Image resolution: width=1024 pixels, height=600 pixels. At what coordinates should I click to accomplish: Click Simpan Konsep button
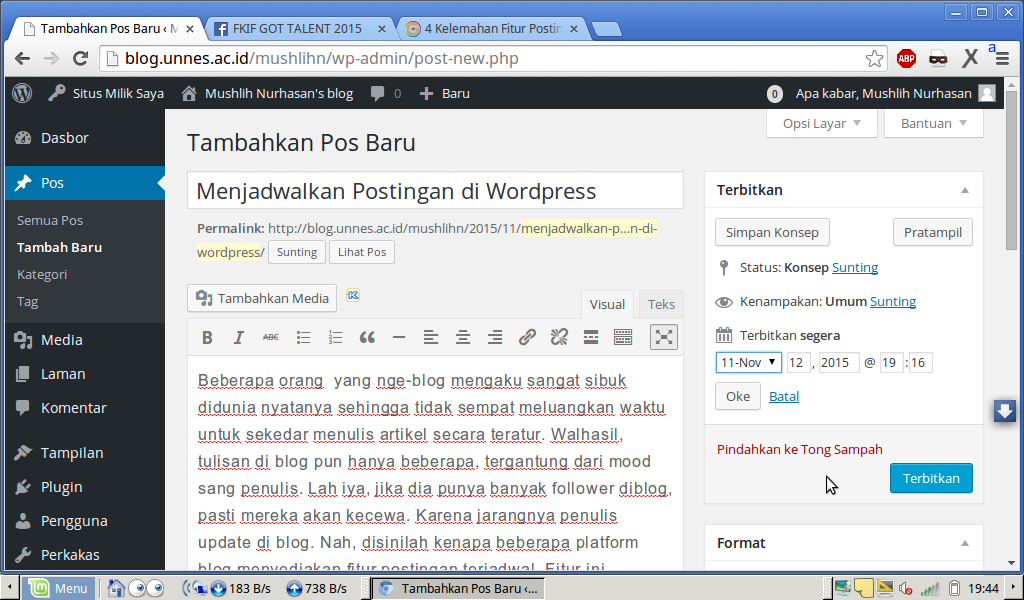pyautogui.click(x=772, y=232)
